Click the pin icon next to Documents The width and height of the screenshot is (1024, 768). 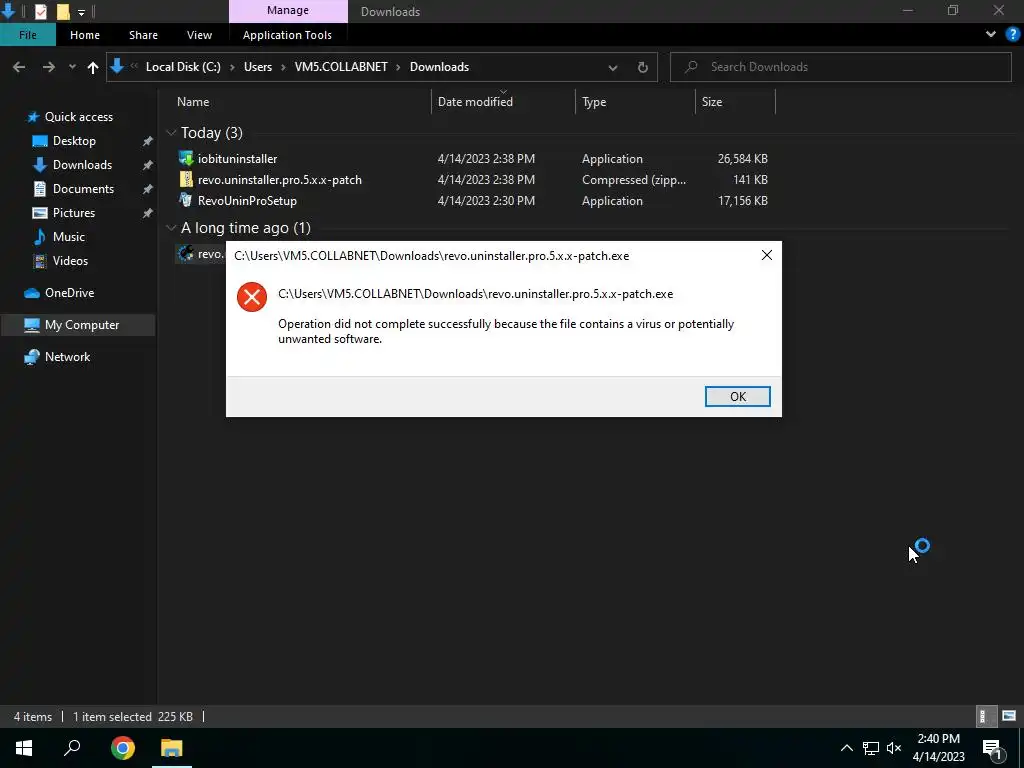(148, 189)
